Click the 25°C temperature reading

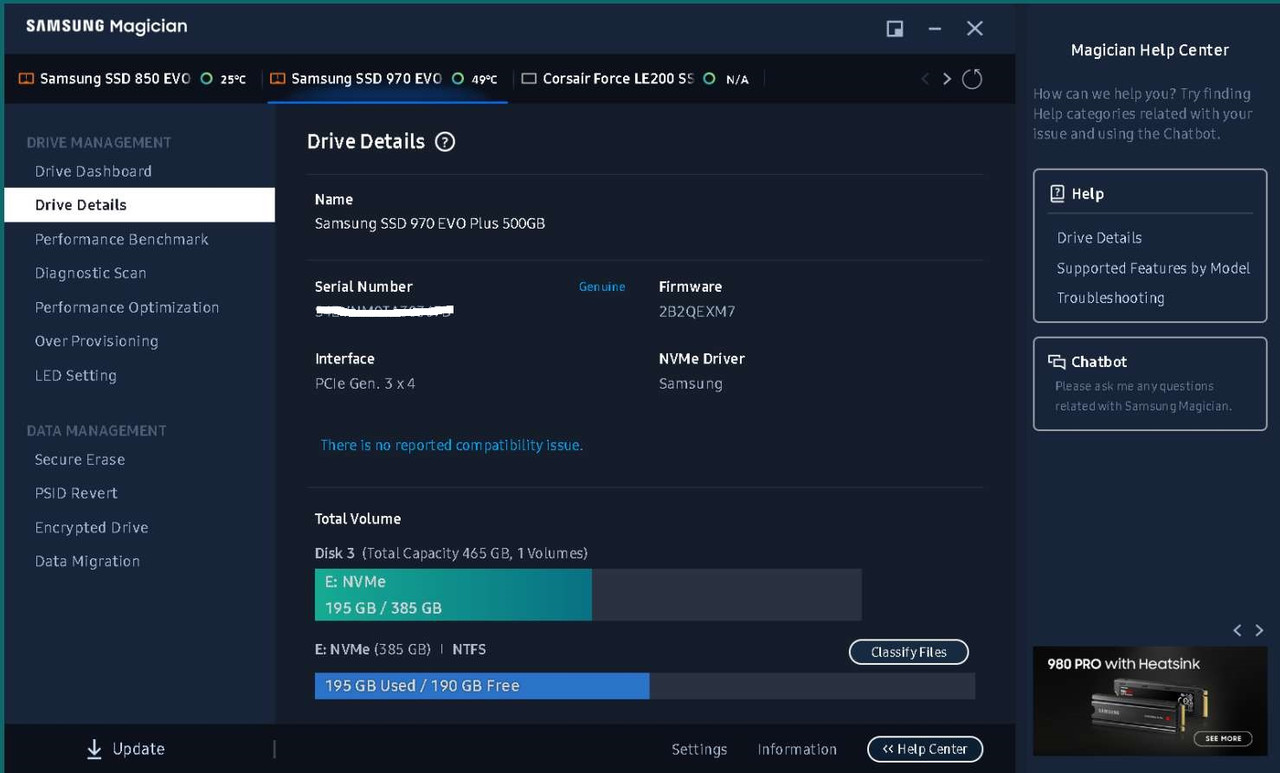tap(233, 79)
